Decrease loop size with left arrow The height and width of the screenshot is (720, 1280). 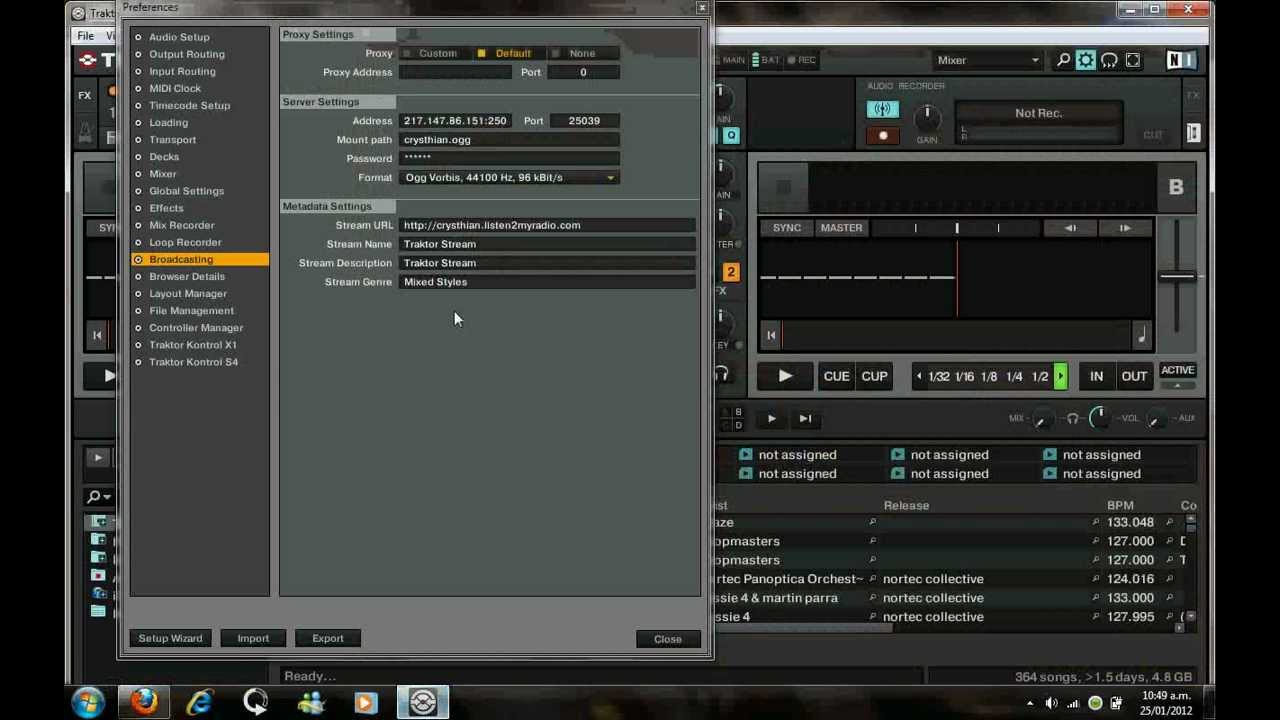[x=919, y=376]
